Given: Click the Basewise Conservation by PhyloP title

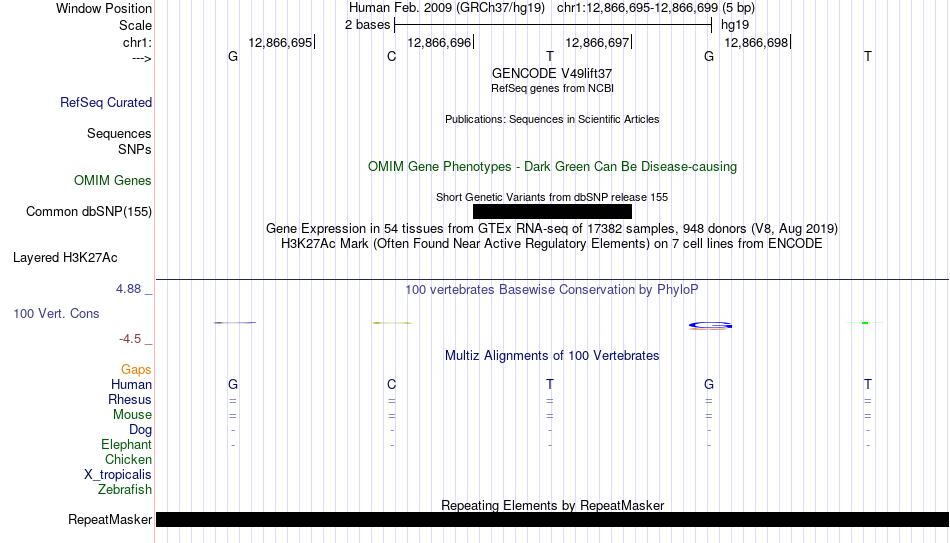Looking at the screenshot, I should tap(552, 290).
